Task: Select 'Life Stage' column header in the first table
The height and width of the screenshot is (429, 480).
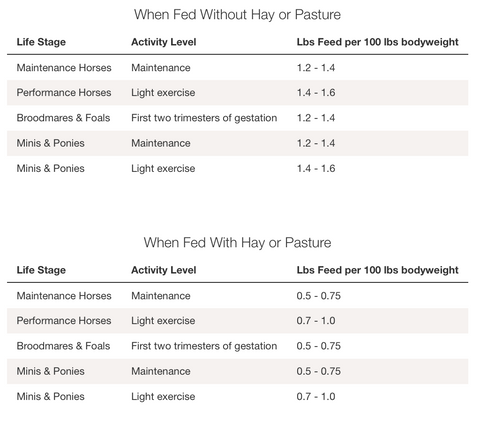Action: 41,42
